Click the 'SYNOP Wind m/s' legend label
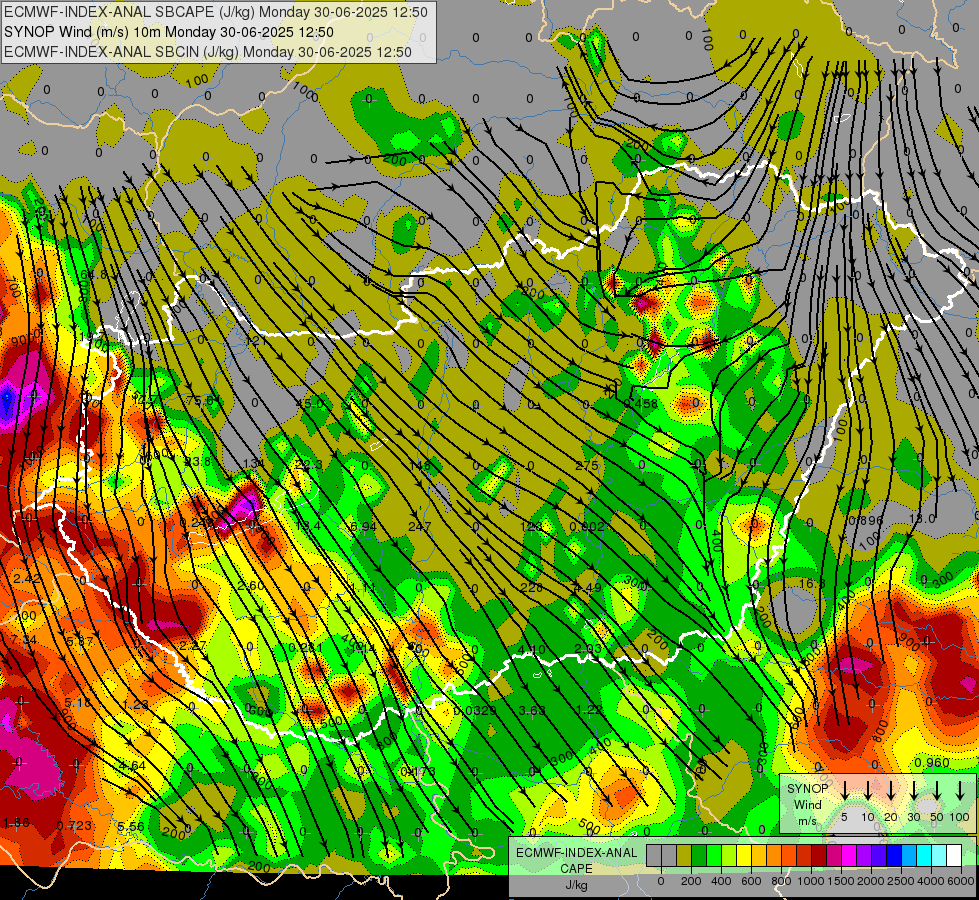Image resolution: width=979 pixels, height=900 pixels. 807,804
